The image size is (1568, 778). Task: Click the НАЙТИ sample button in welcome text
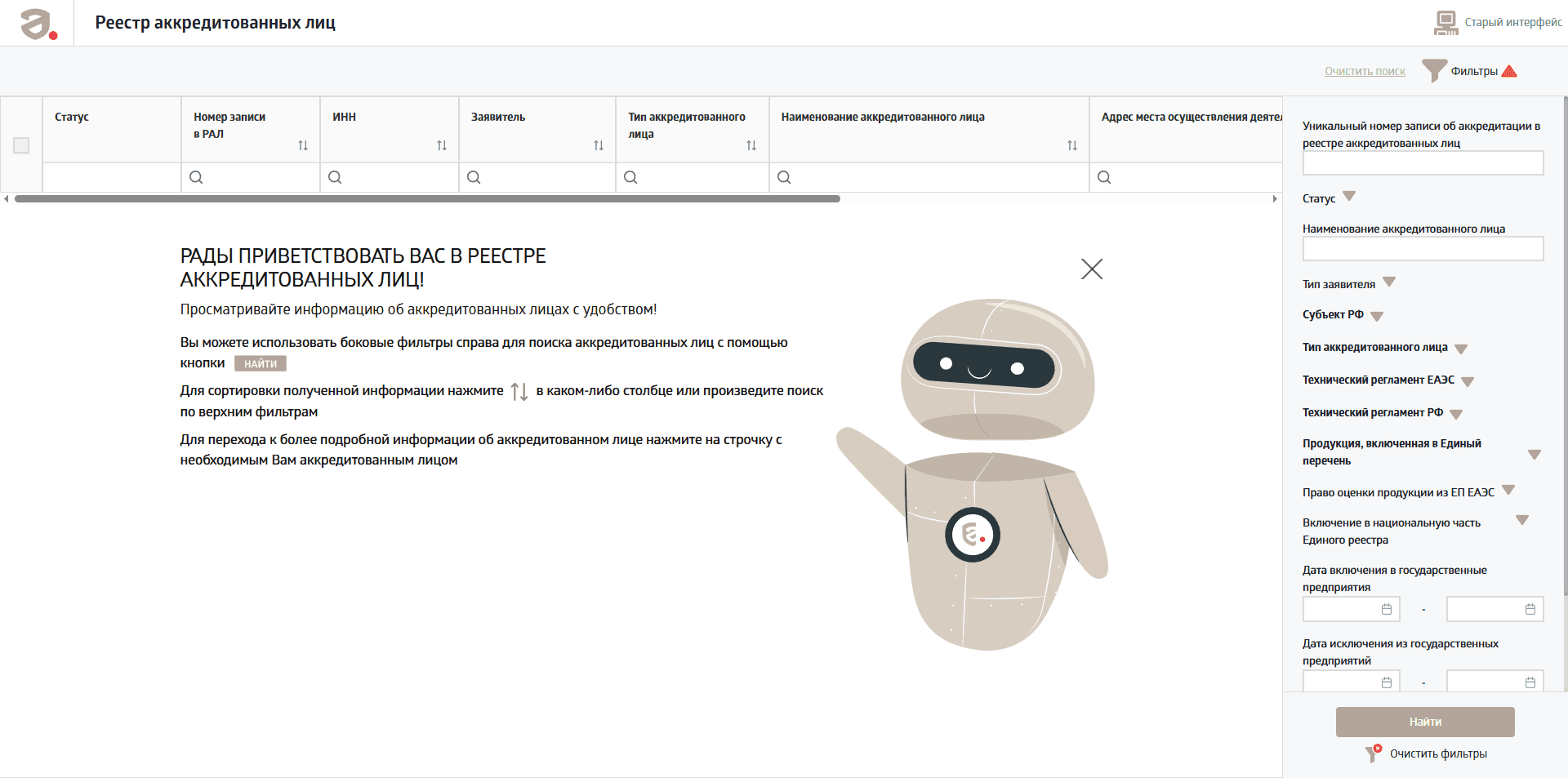coord(261,363)
